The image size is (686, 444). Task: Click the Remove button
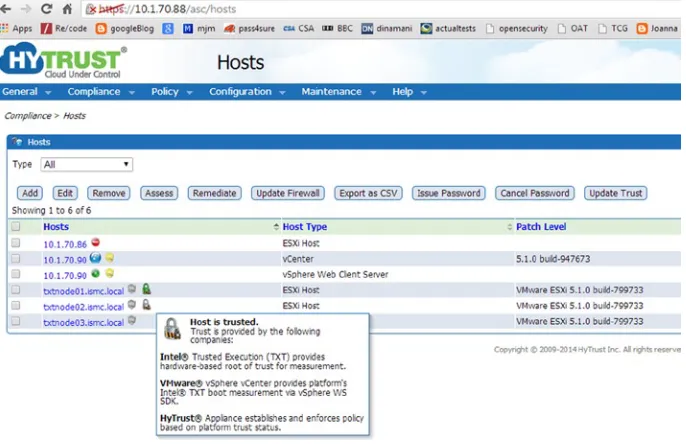point(108,193)
